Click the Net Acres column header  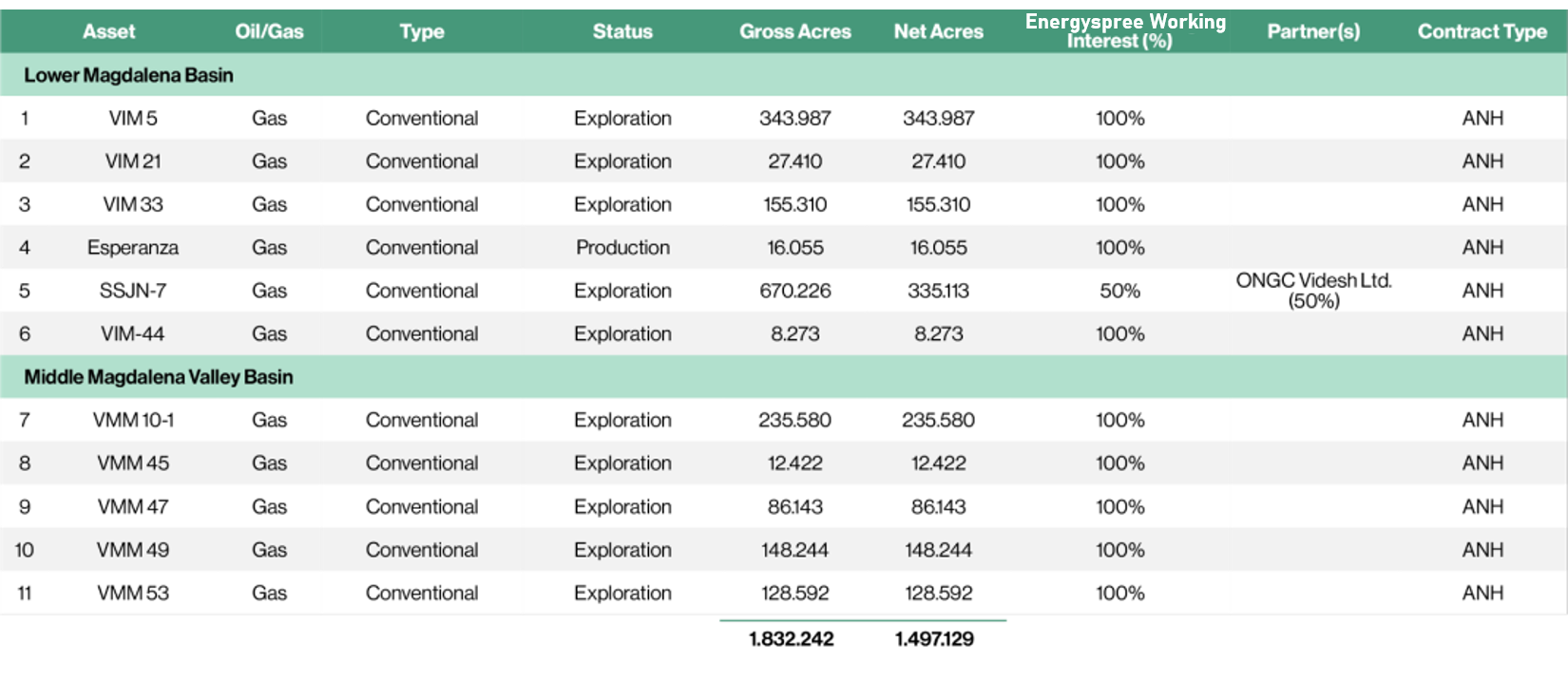coord(938,31)
